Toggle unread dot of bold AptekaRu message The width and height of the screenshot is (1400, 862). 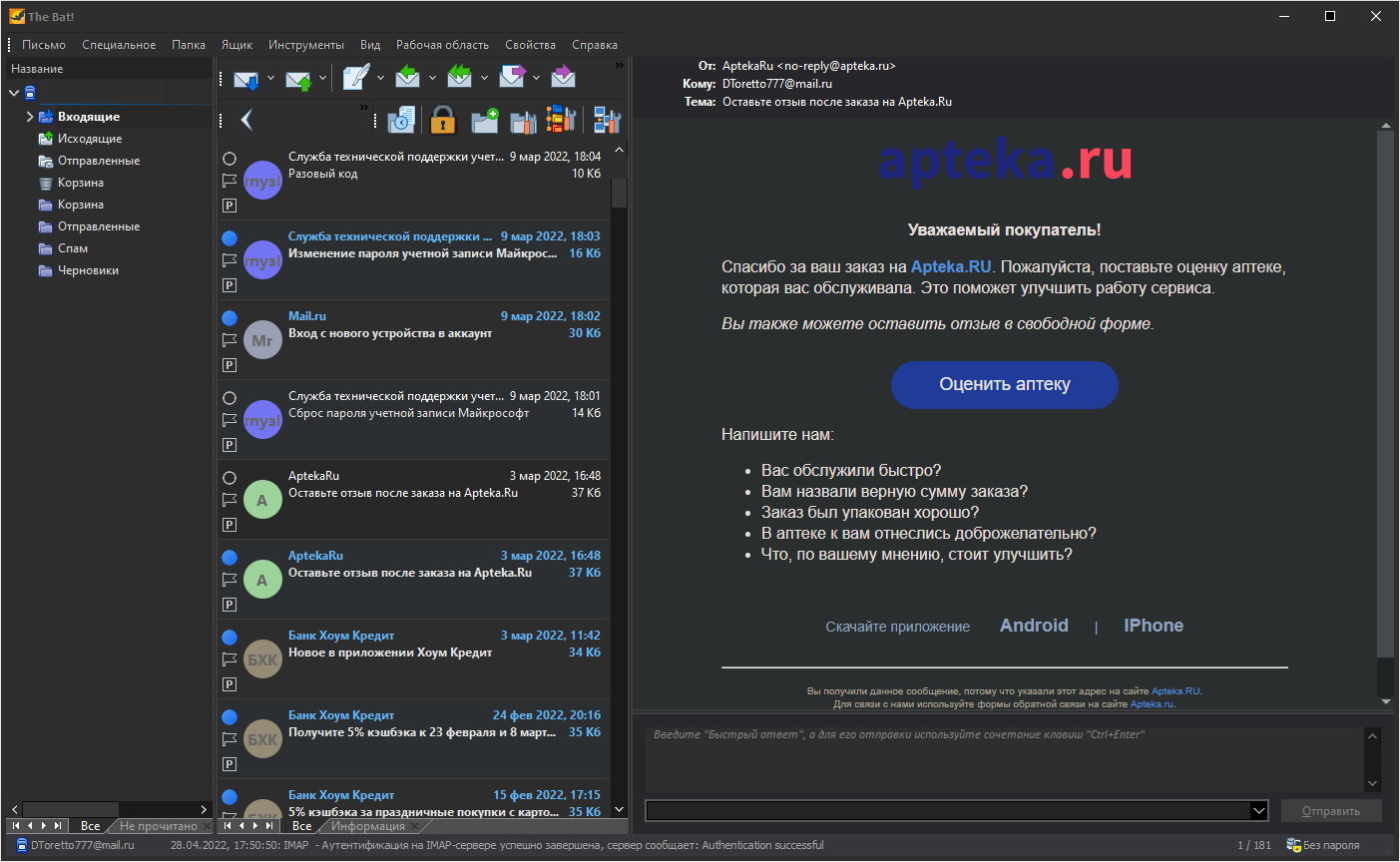(x=230, y=558)
